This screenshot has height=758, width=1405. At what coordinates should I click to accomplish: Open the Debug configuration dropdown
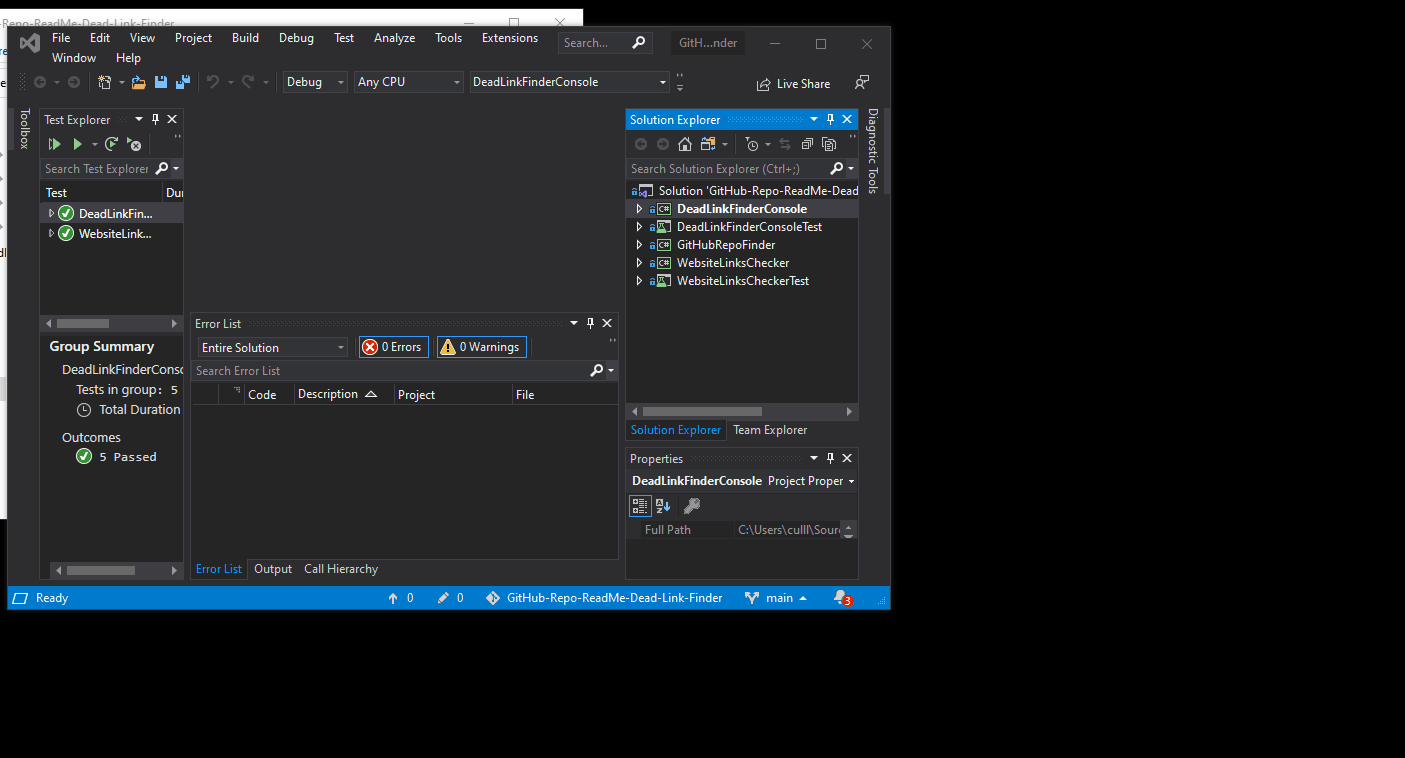coord(315,82)
